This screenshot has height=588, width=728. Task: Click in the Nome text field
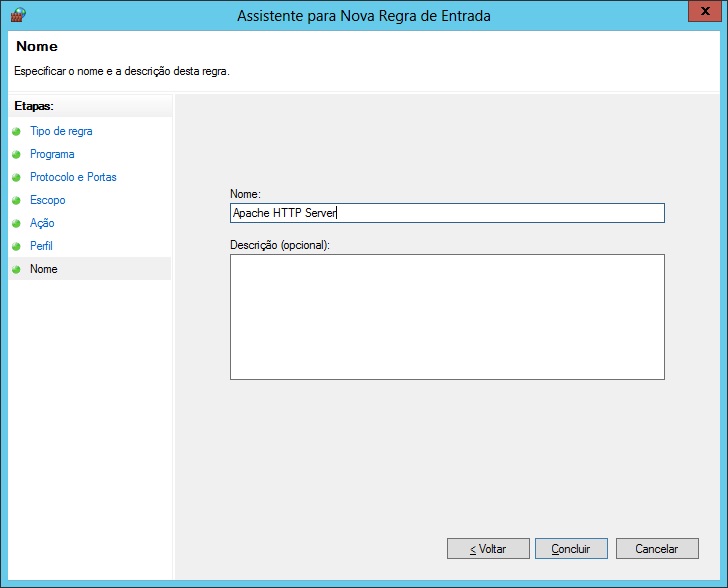pos(447,213)
